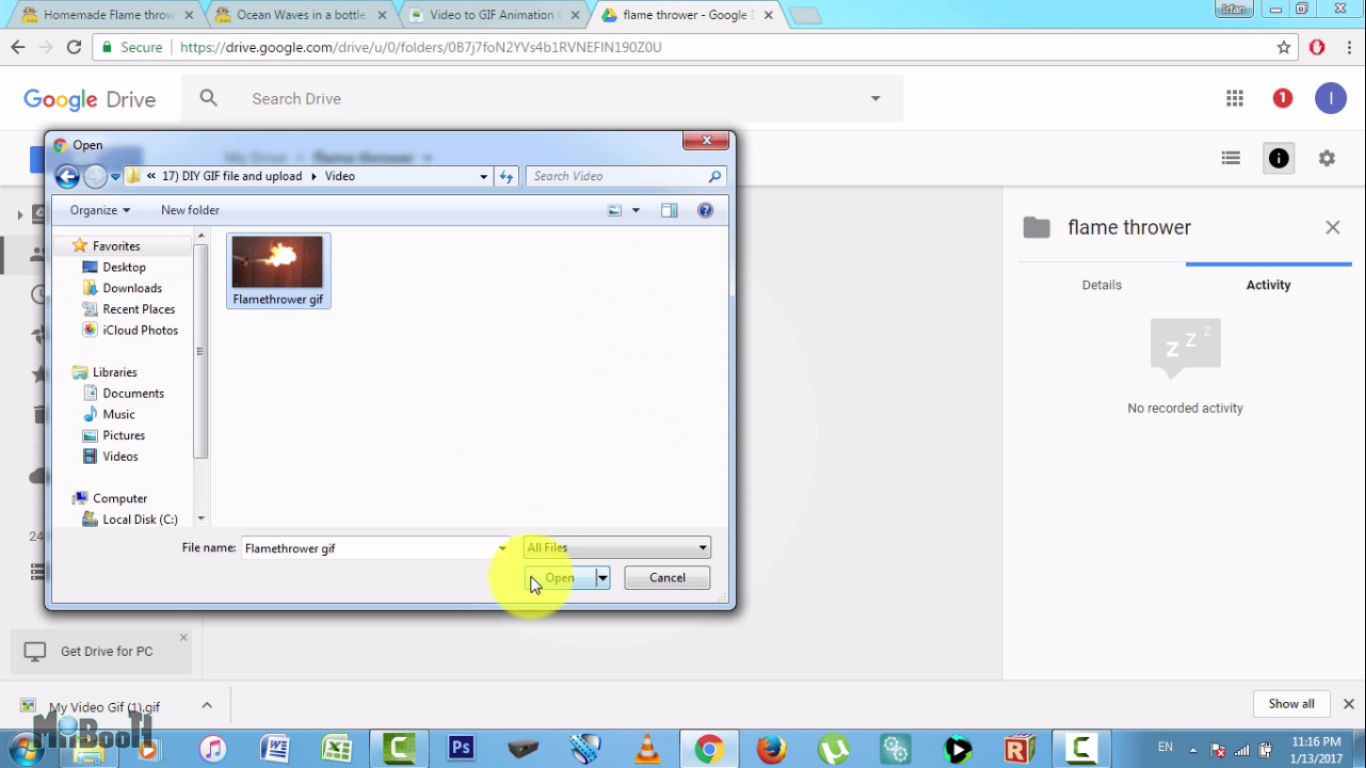Create a New folder

click(190, 210)
